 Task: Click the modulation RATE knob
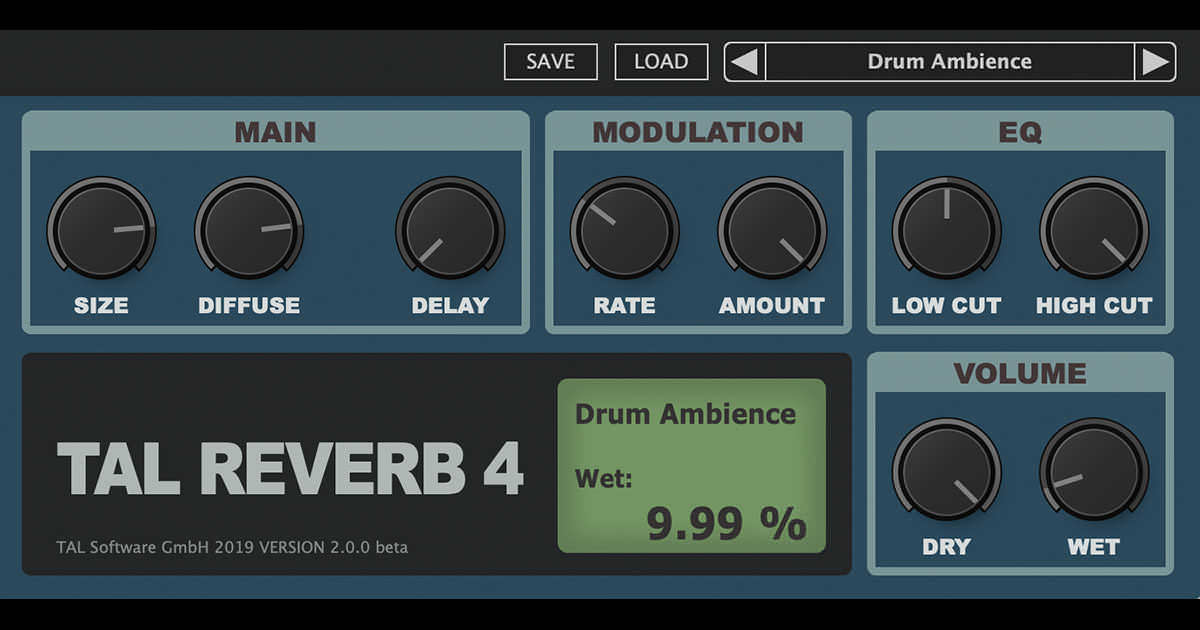[624, 229]
